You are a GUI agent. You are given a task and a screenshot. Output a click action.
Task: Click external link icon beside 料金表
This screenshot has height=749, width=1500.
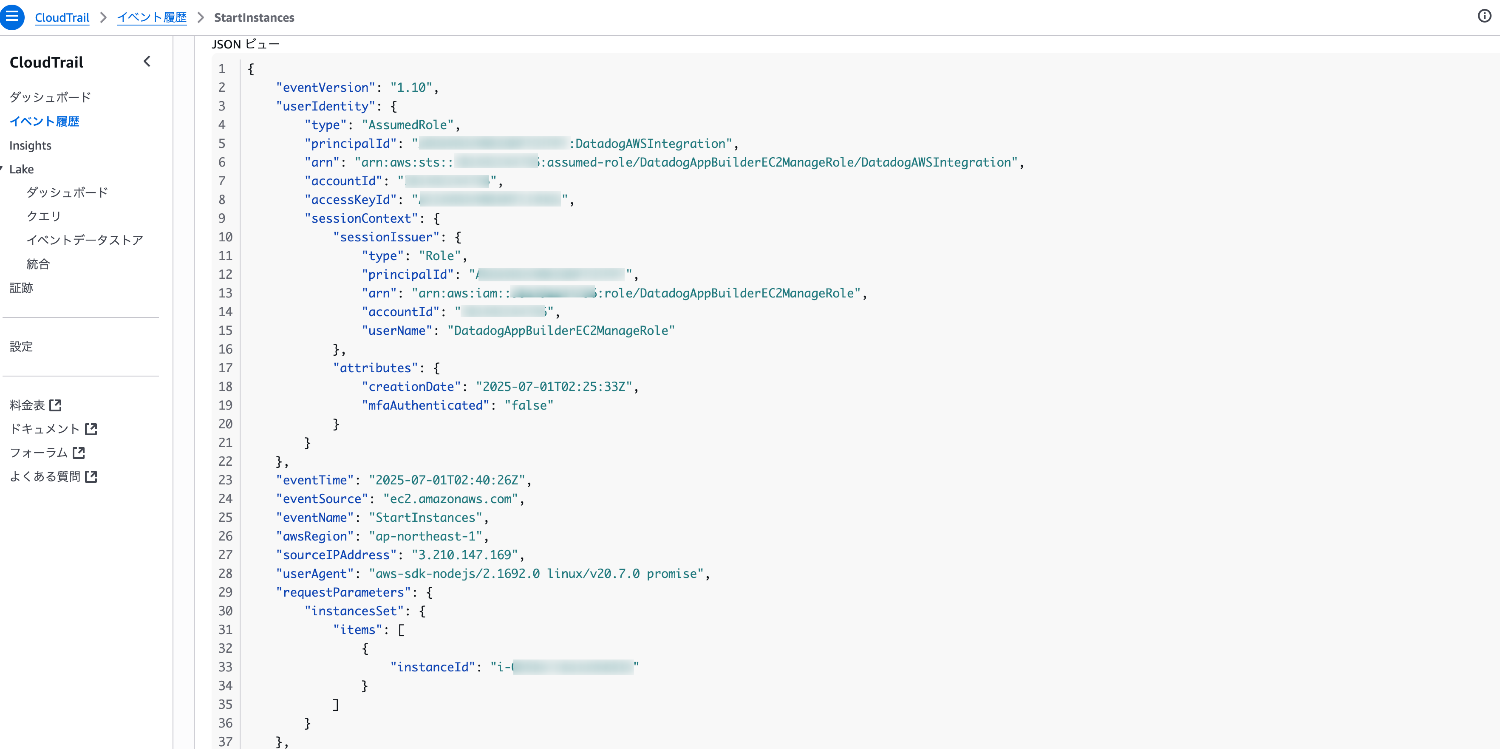[x=56, y=405]
